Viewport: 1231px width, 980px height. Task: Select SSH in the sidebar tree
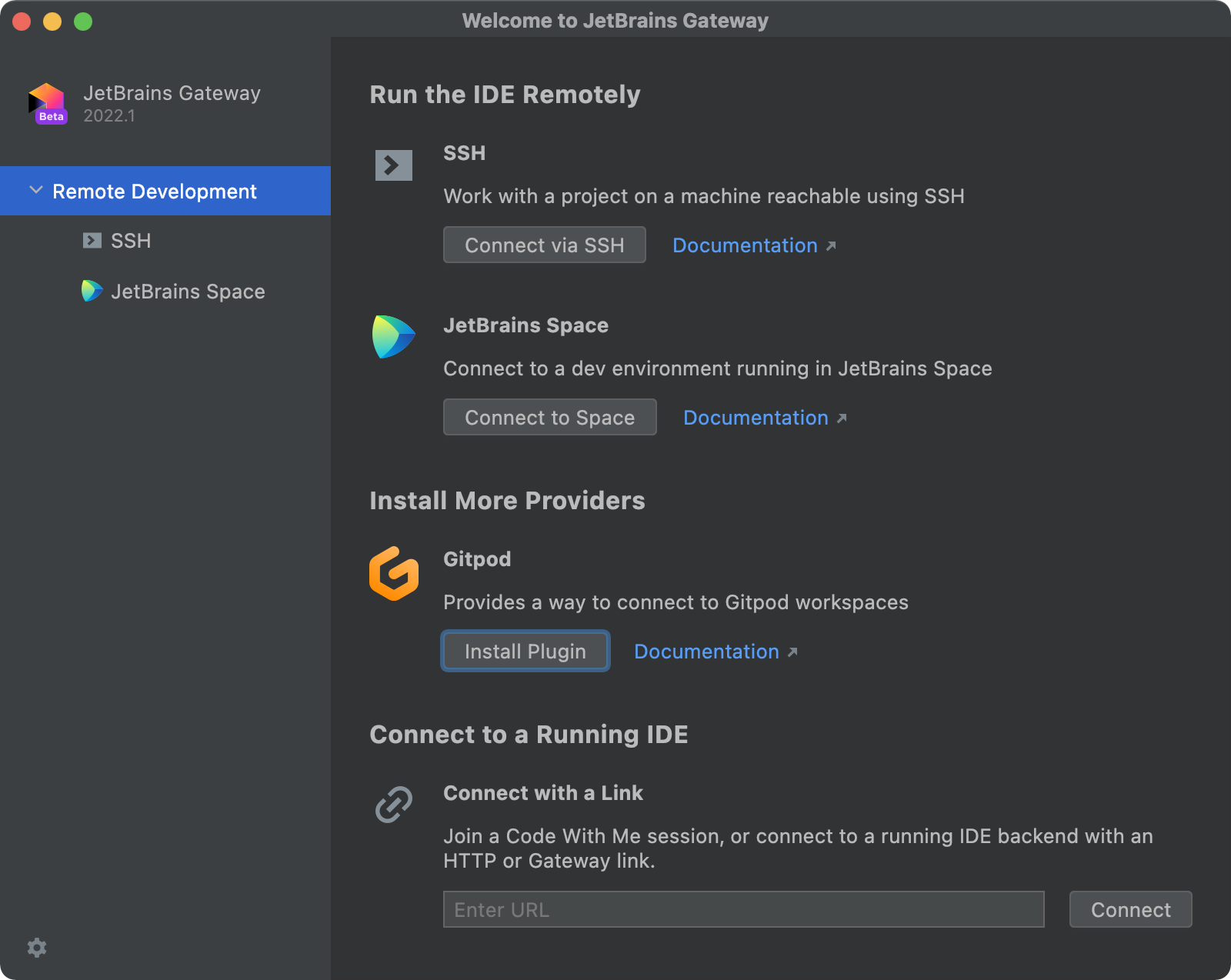point(131,241)
